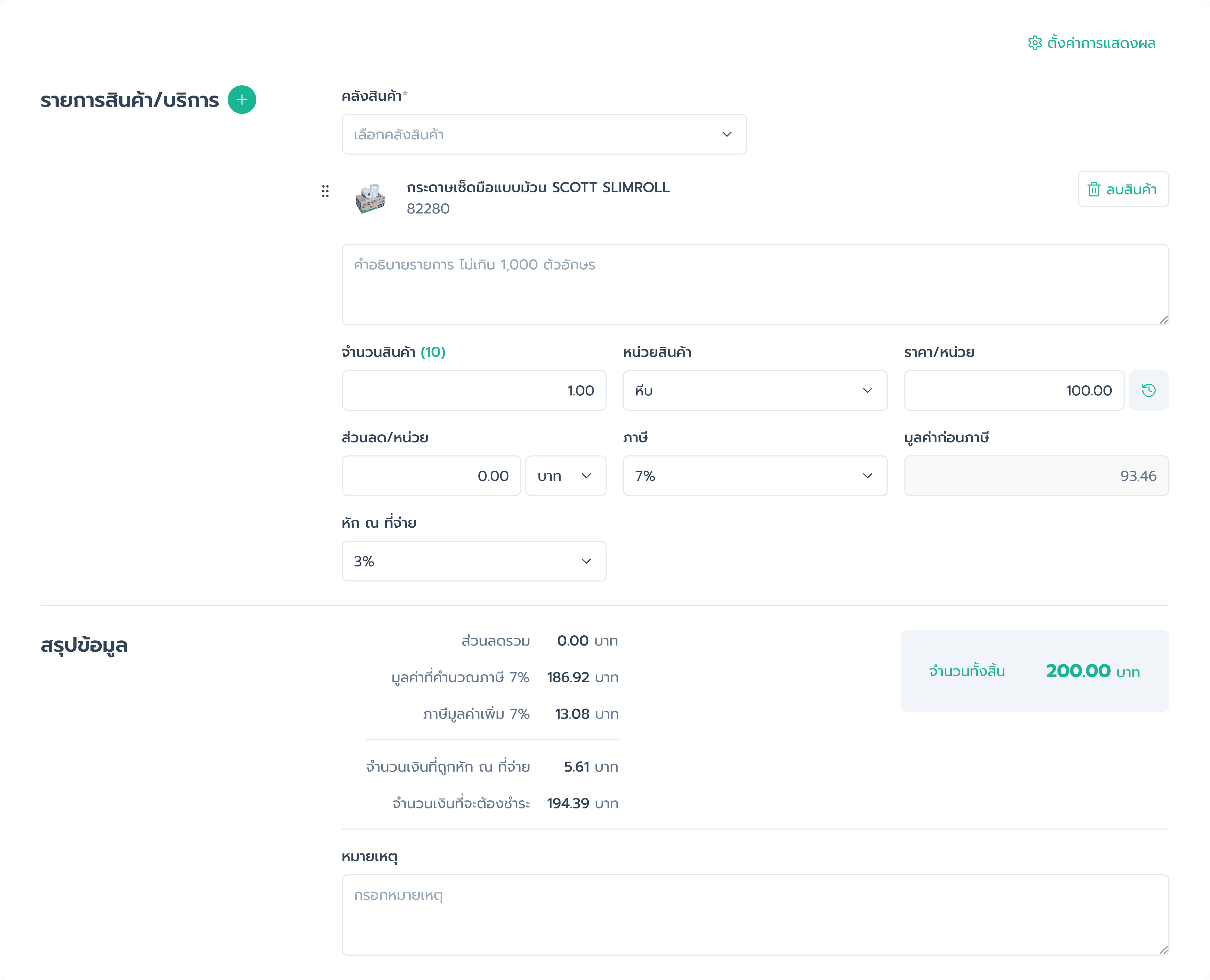The image size is (1210, 980).
Task: Grab the six-dot drag handle
Action: (x=325, y=191)
